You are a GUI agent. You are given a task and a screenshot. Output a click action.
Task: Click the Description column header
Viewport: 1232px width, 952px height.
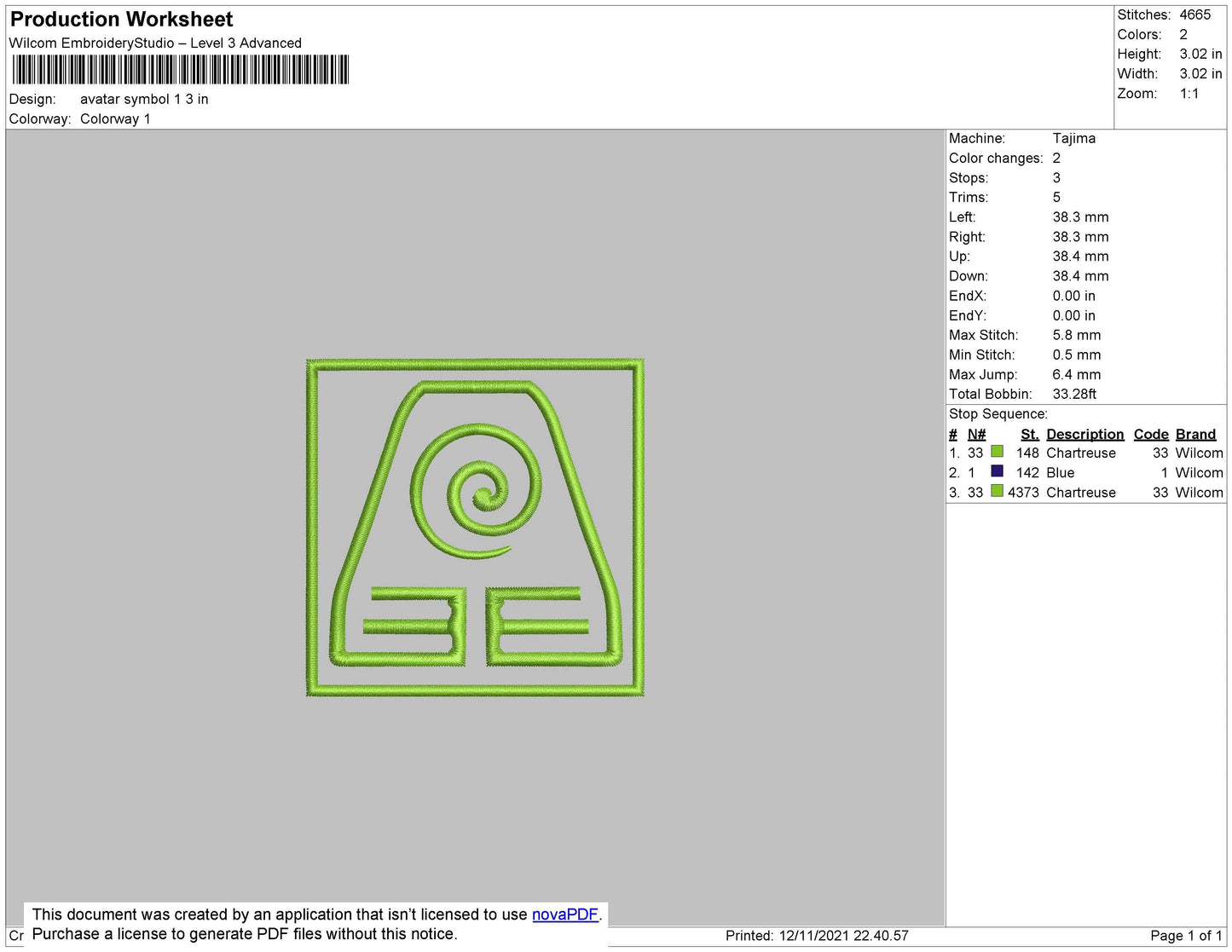tap(1085, 434)
